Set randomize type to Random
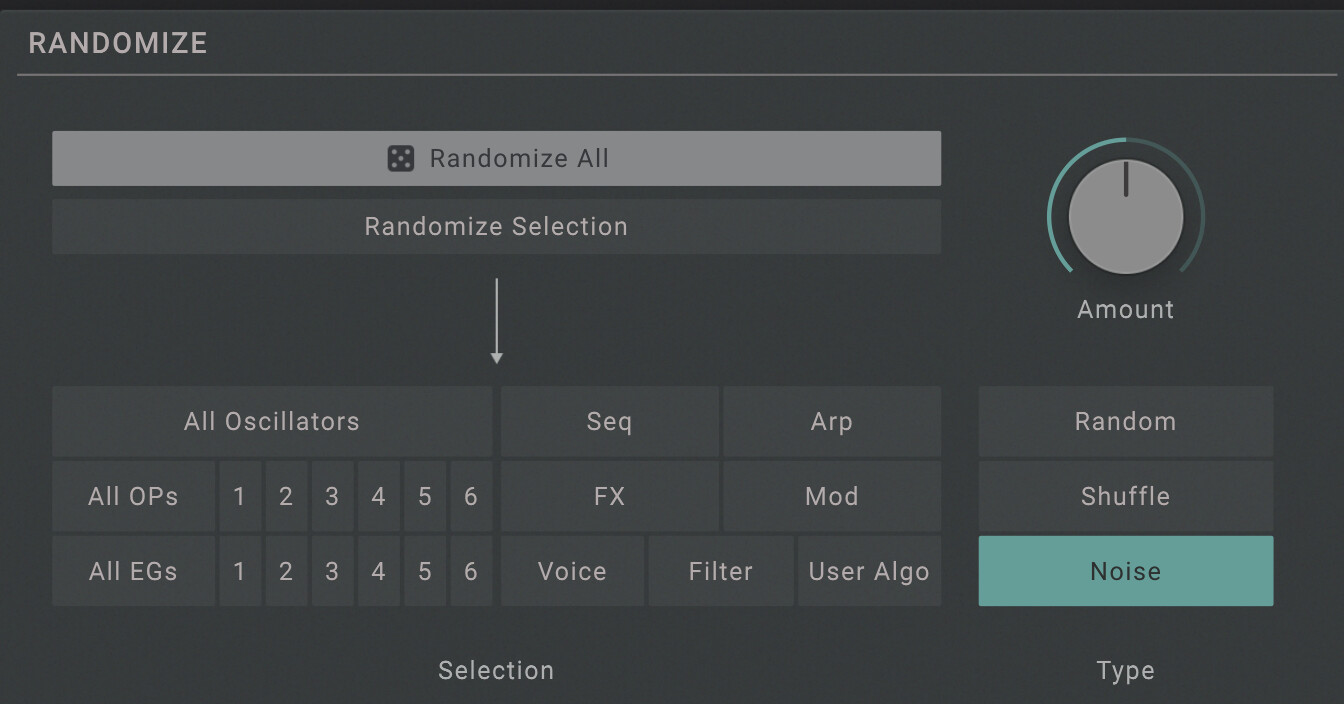The width and height of the screenshot is (1344, 704). click(x=1125, y=421)
